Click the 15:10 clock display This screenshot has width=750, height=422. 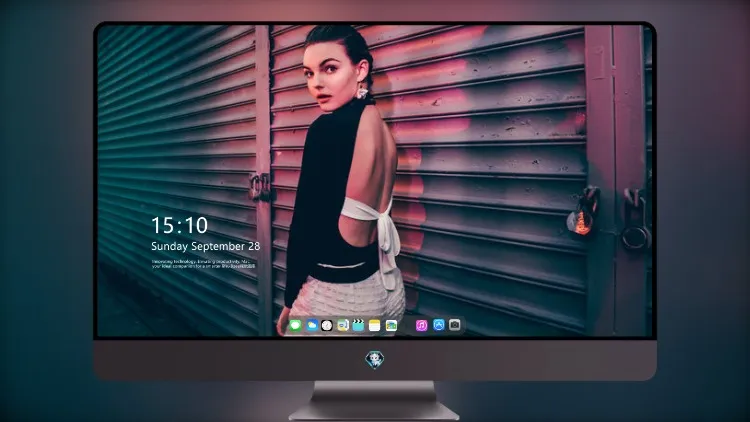(x=179, y=225)
